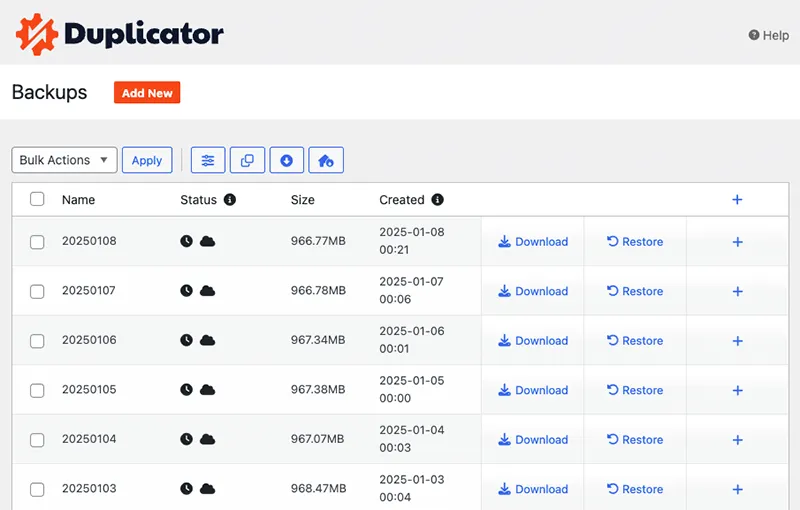Click the clock status icon for 20250105

pos(186,390)
